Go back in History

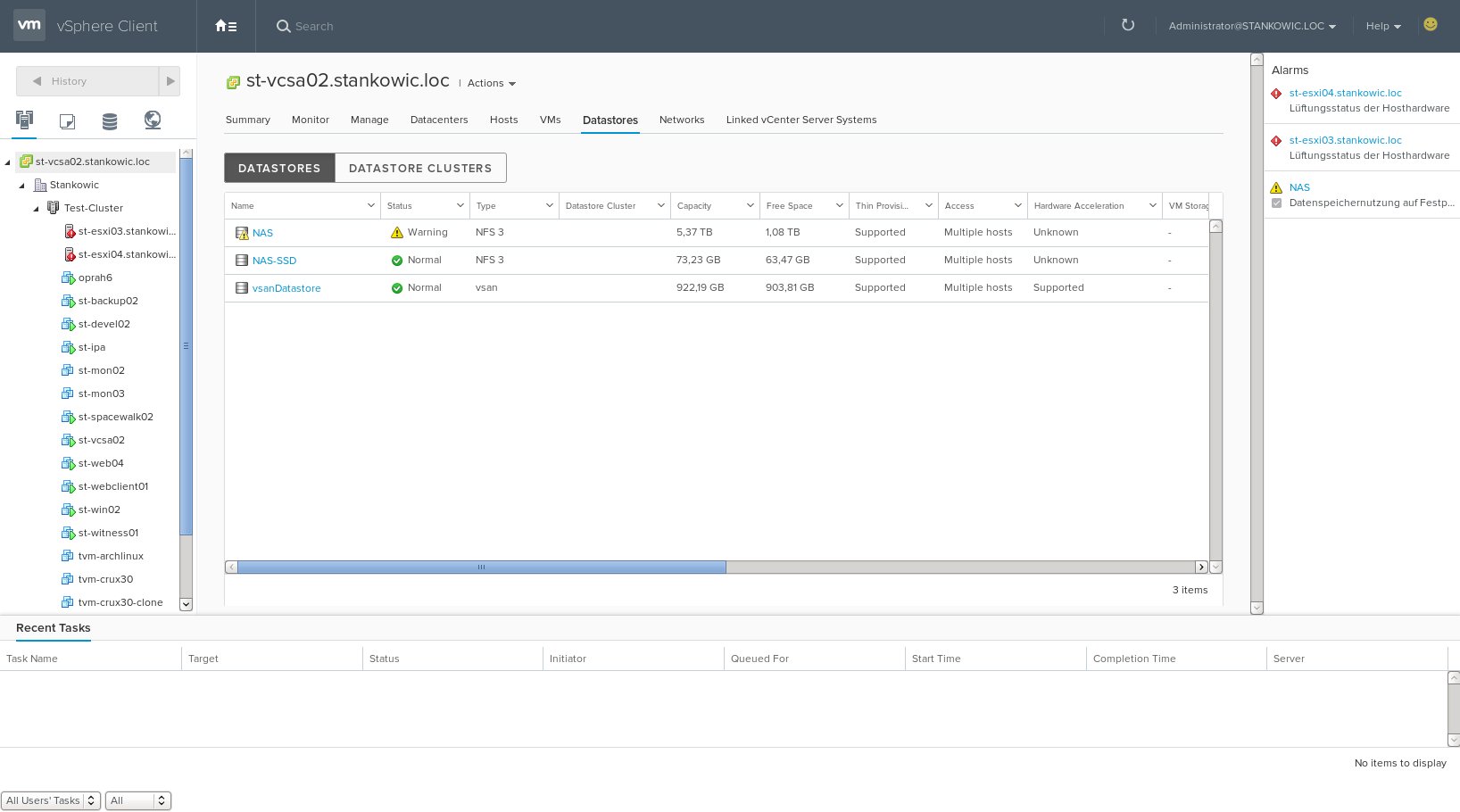coord(37,81)
